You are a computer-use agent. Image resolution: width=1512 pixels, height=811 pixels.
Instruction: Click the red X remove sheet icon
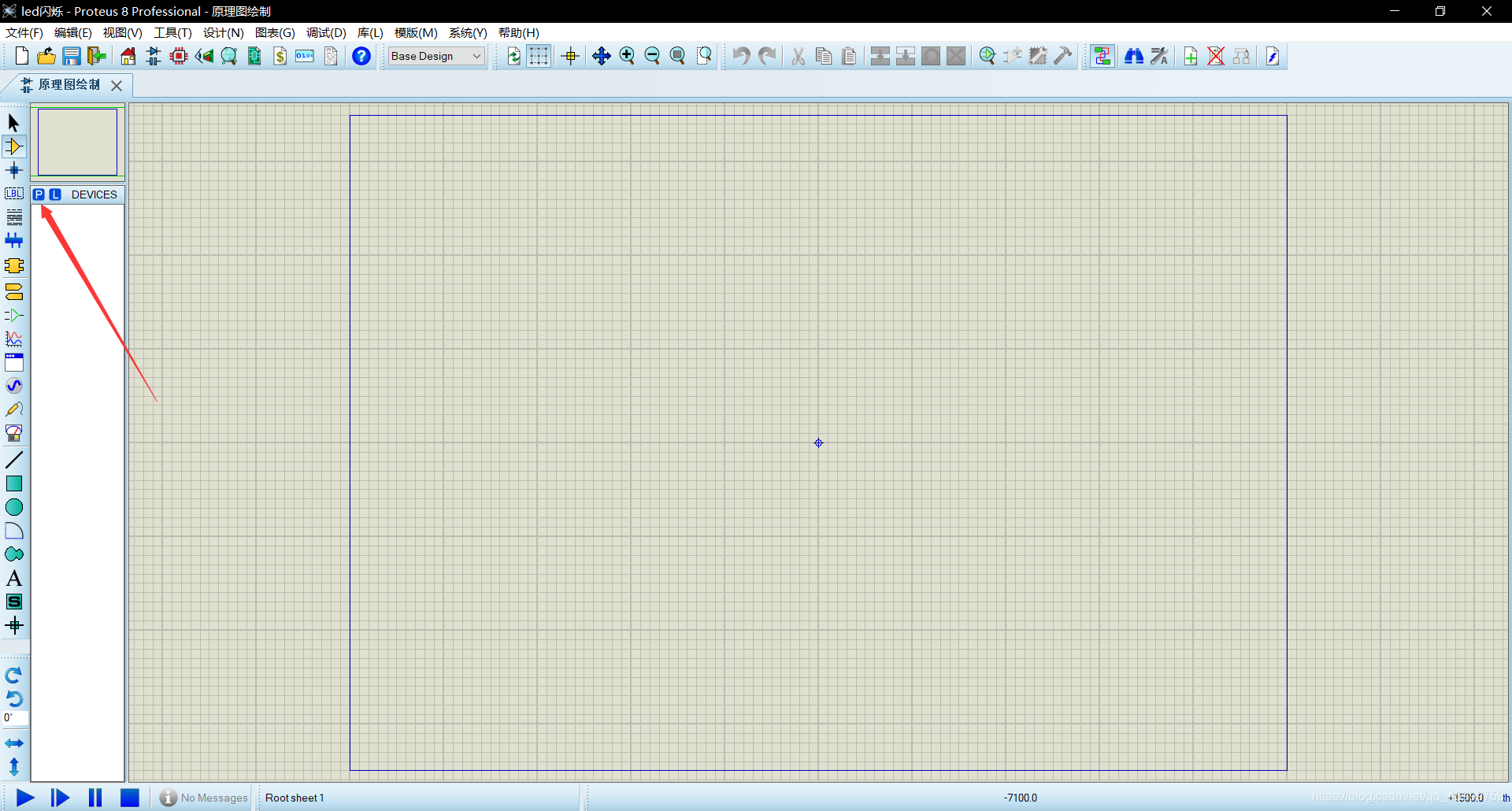(x=1216, y=56)
